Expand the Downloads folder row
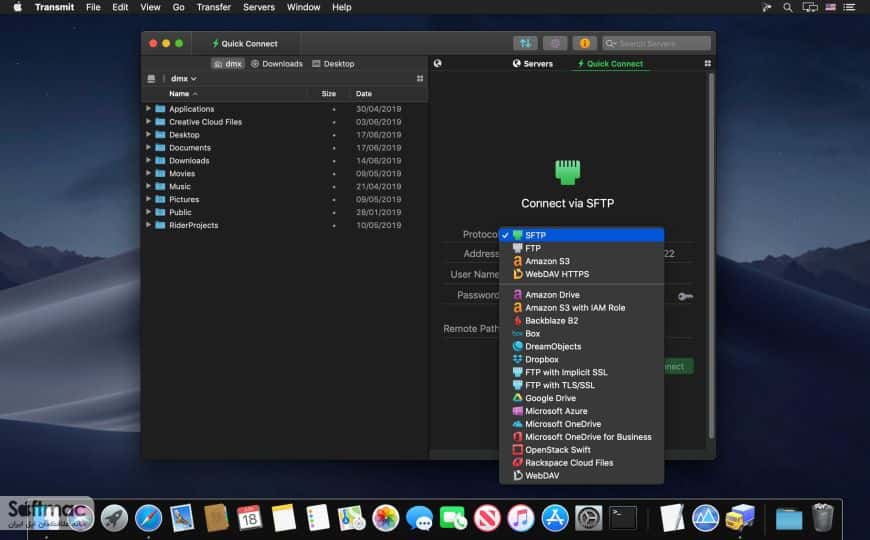 click(148, 160)
